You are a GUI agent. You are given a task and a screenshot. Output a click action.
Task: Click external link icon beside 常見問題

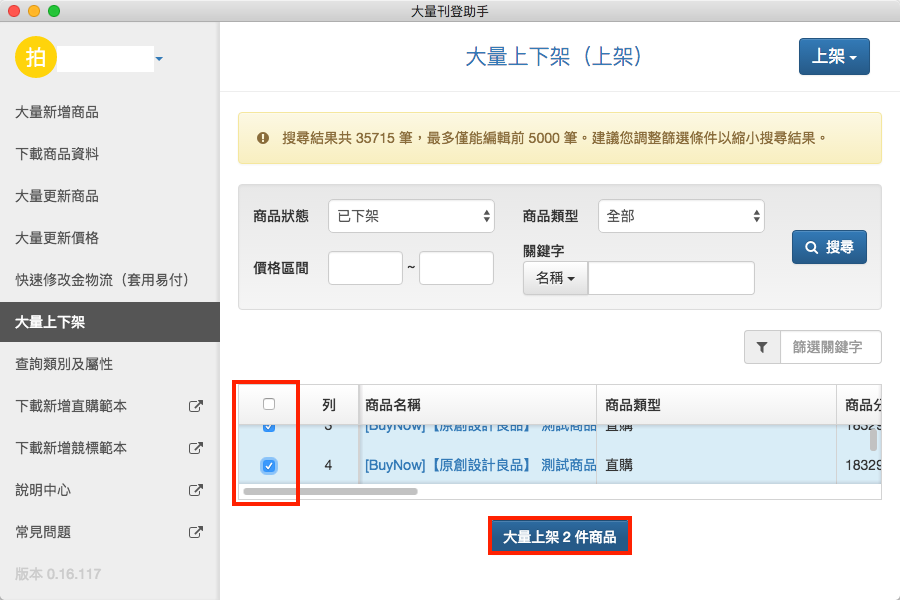[x=196, y=532]
